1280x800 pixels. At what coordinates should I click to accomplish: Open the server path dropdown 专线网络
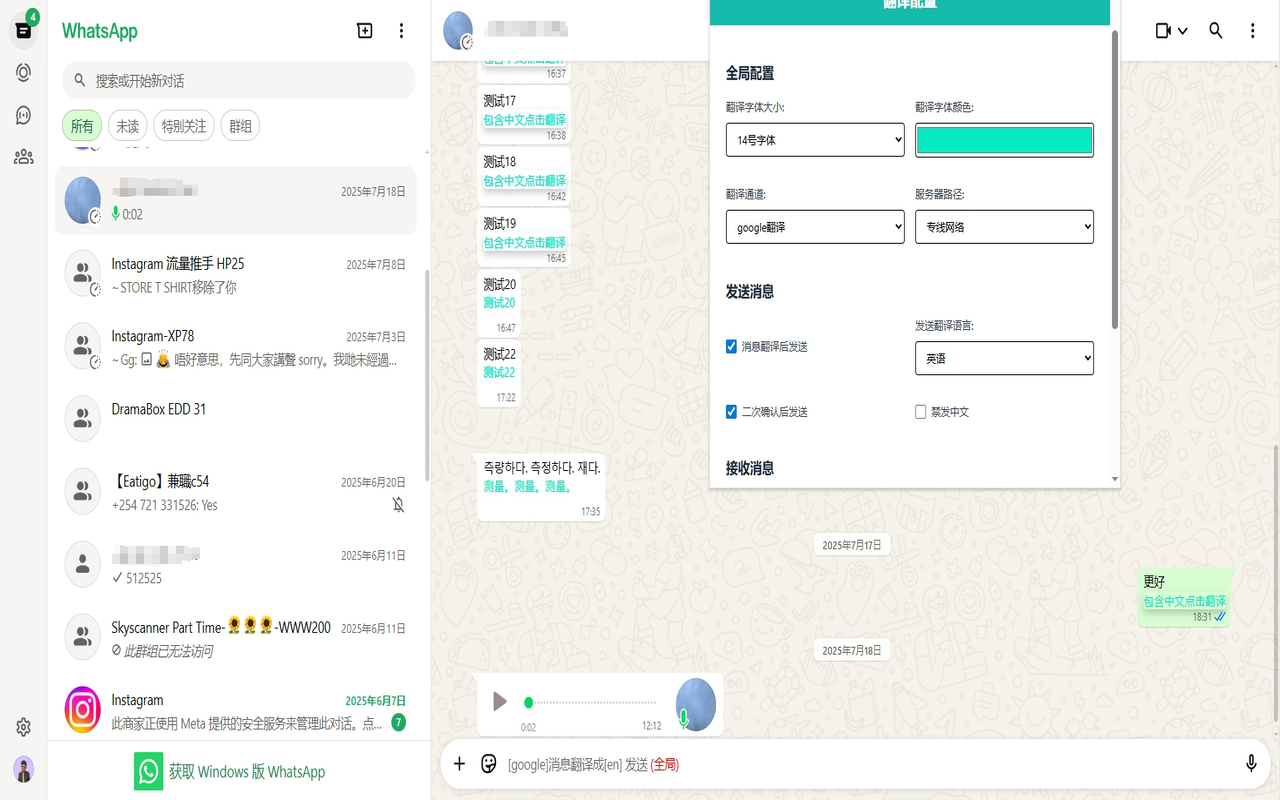coord(1004,227)
